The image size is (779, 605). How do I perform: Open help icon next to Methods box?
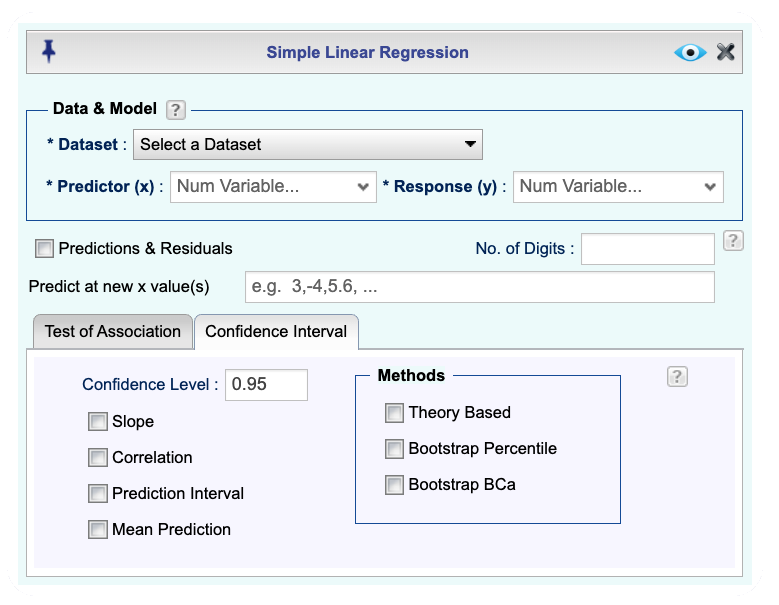pyautogui.click(x=677, y=377)
